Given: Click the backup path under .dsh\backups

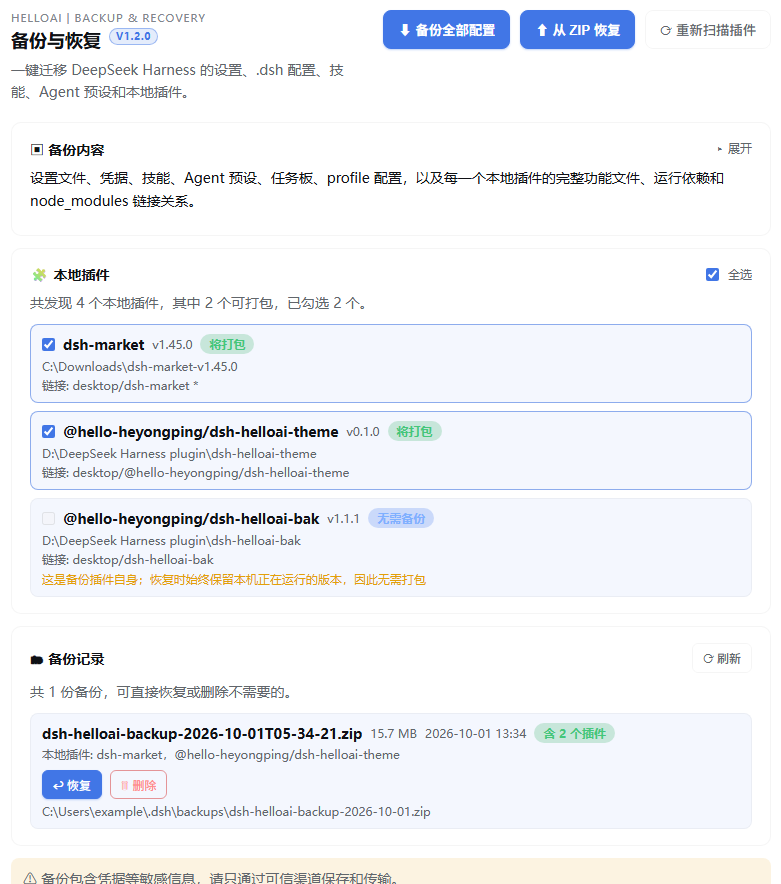Looking at the screenshot, I should pyautogui.click(x=236, y=812).
